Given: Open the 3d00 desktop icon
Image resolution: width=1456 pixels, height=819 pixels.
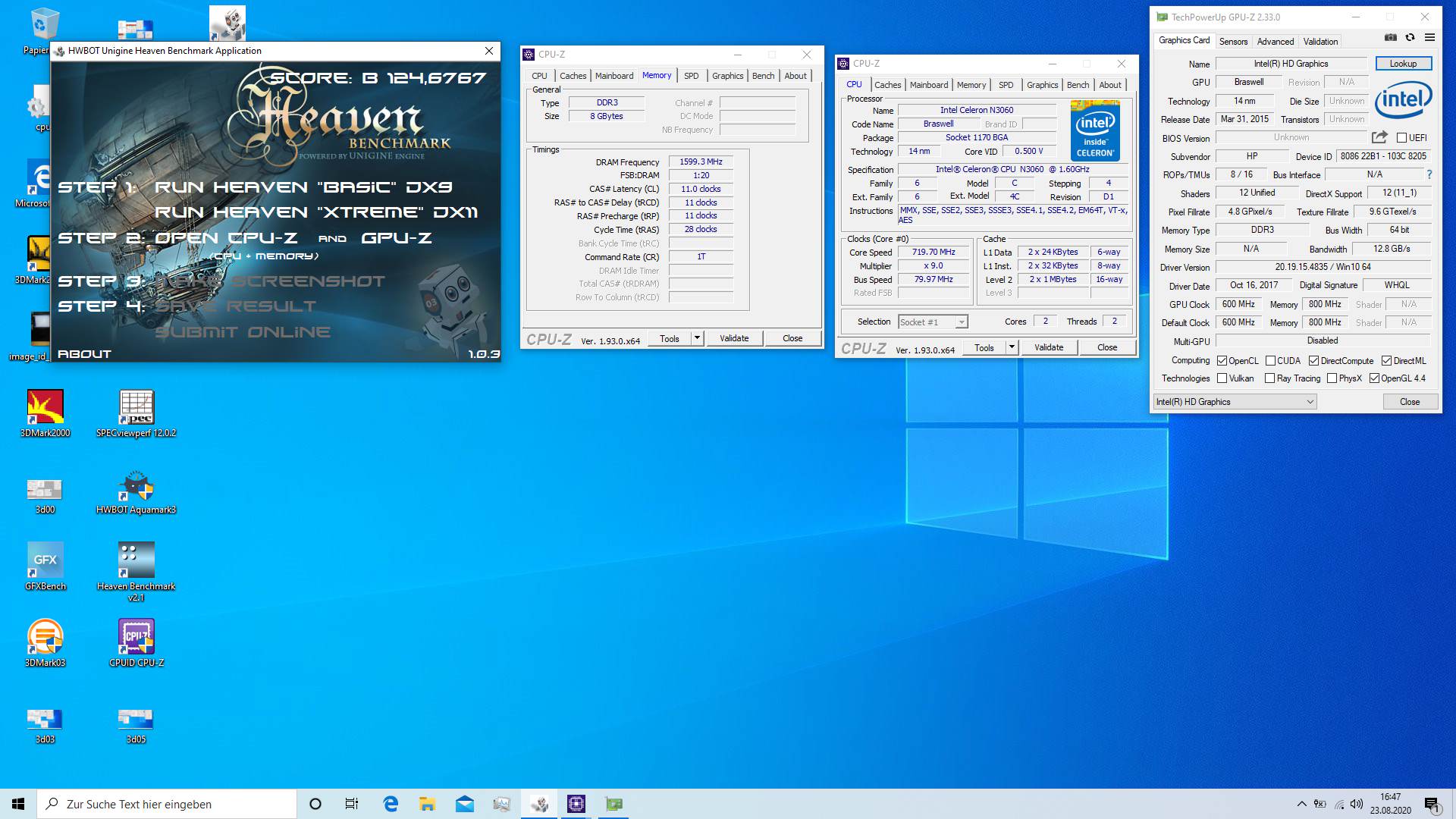Looking at the screenshot, I should coord(45,497).
